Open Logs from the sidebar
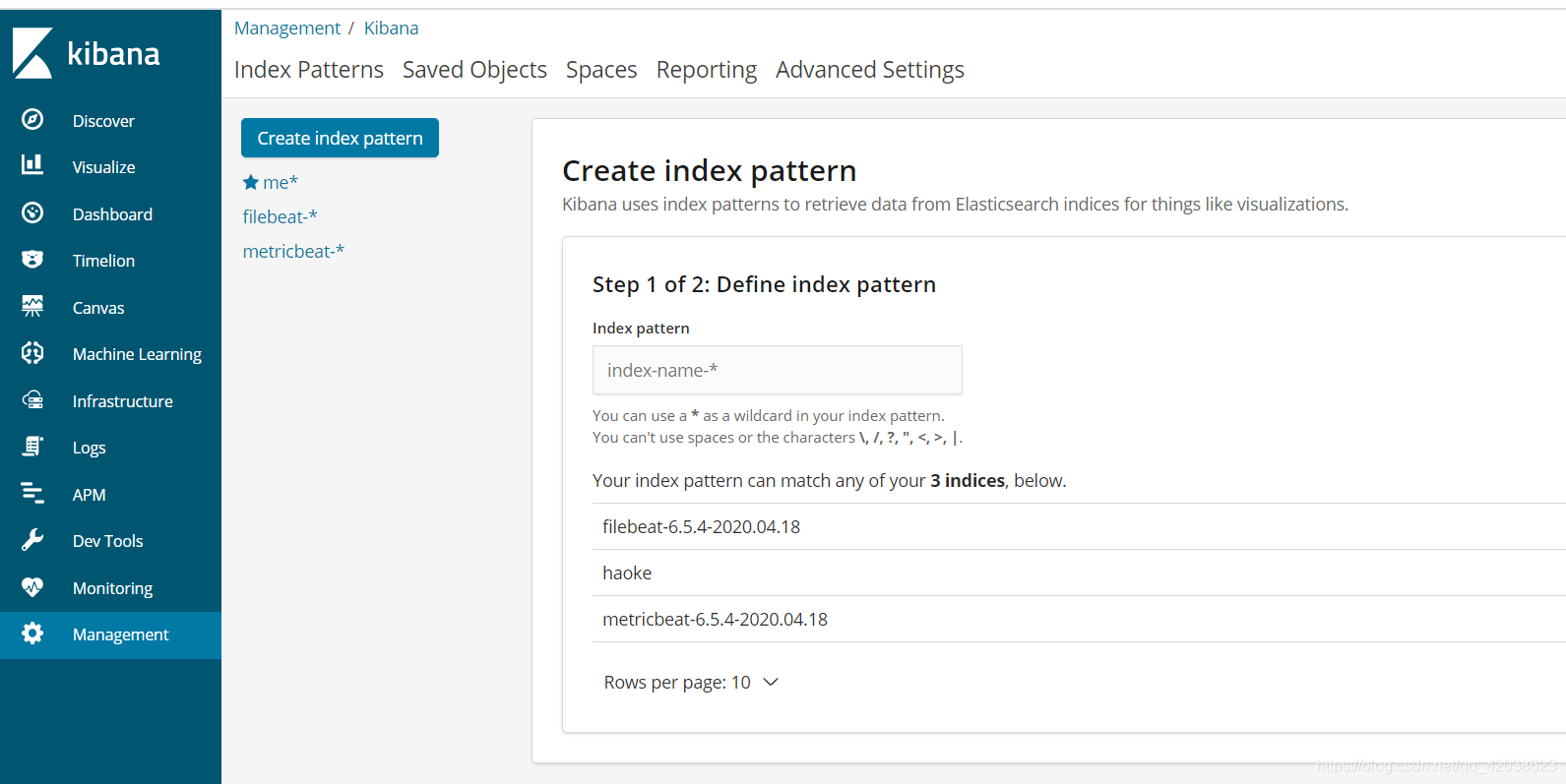 tap(89, 448)
